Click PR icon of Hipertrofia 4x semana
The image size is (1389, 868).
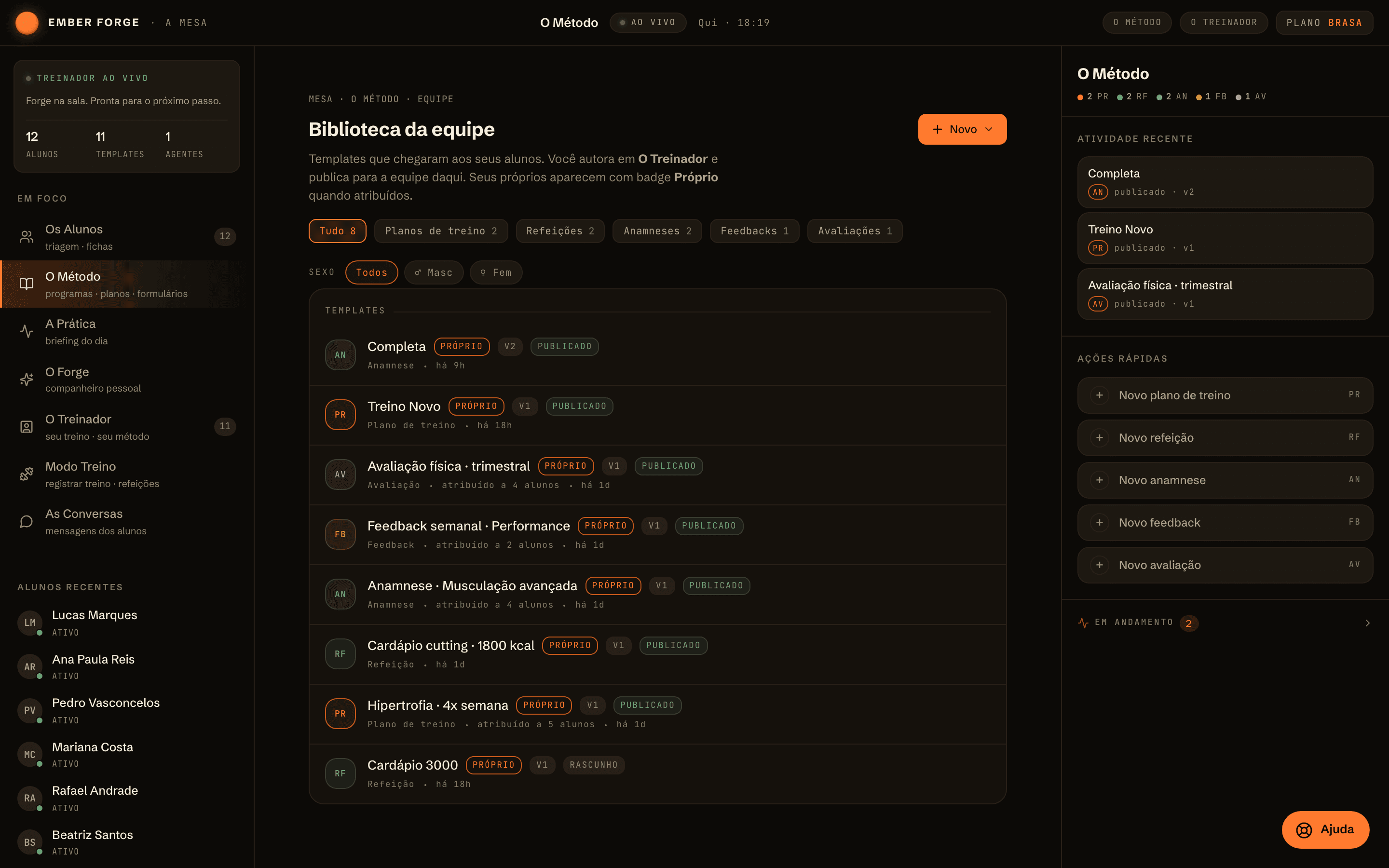tap(340, 714)
